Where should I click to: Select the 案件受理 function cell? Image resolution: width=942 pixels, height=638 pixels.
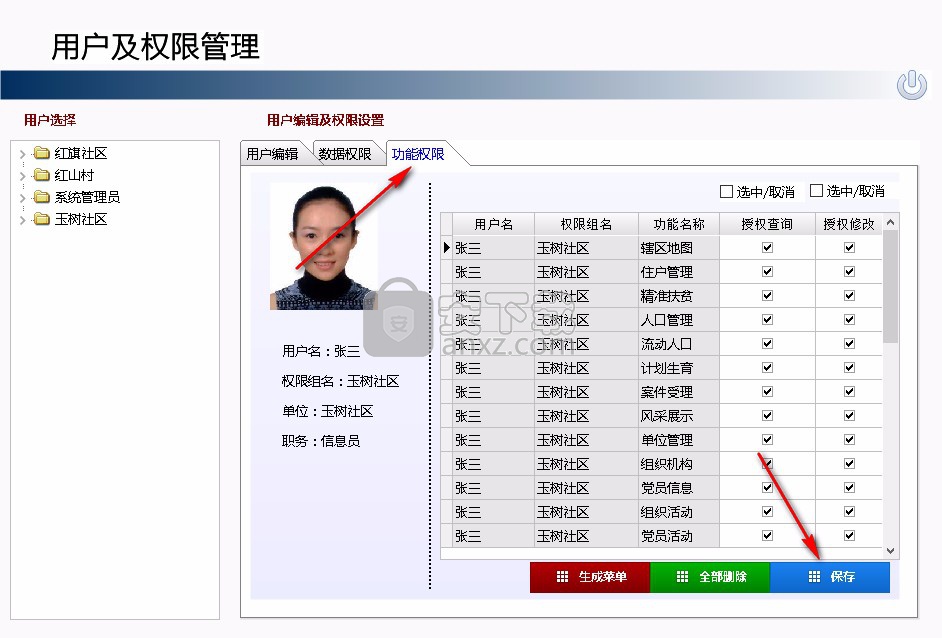[x=678, y=392]
